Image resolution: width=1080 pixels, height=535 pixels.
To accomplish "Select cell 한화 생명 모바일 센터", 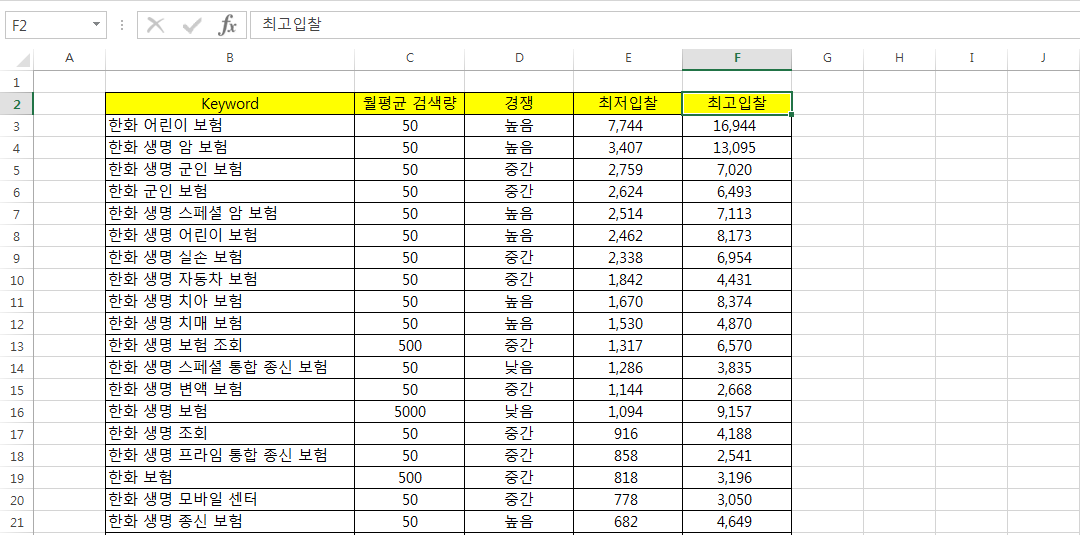I will pos(230,500).
